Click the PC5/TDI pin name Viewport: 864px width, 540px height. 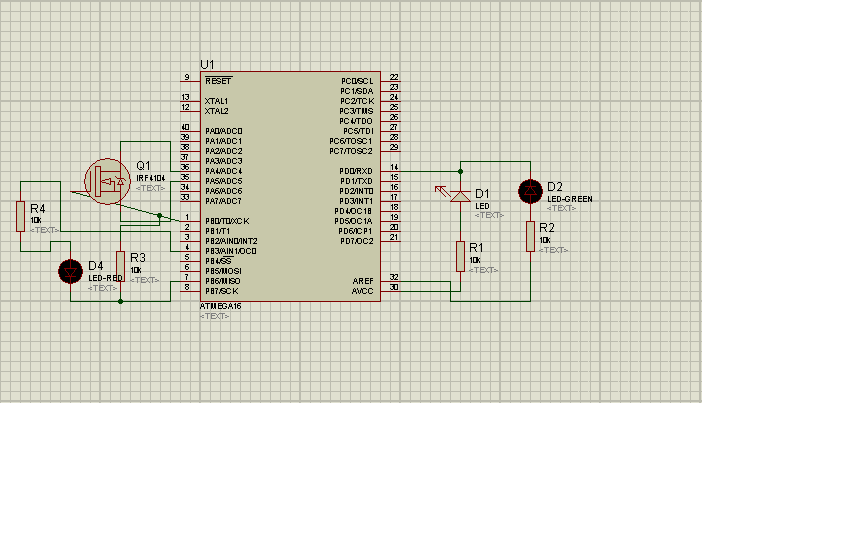click(358, 131)
